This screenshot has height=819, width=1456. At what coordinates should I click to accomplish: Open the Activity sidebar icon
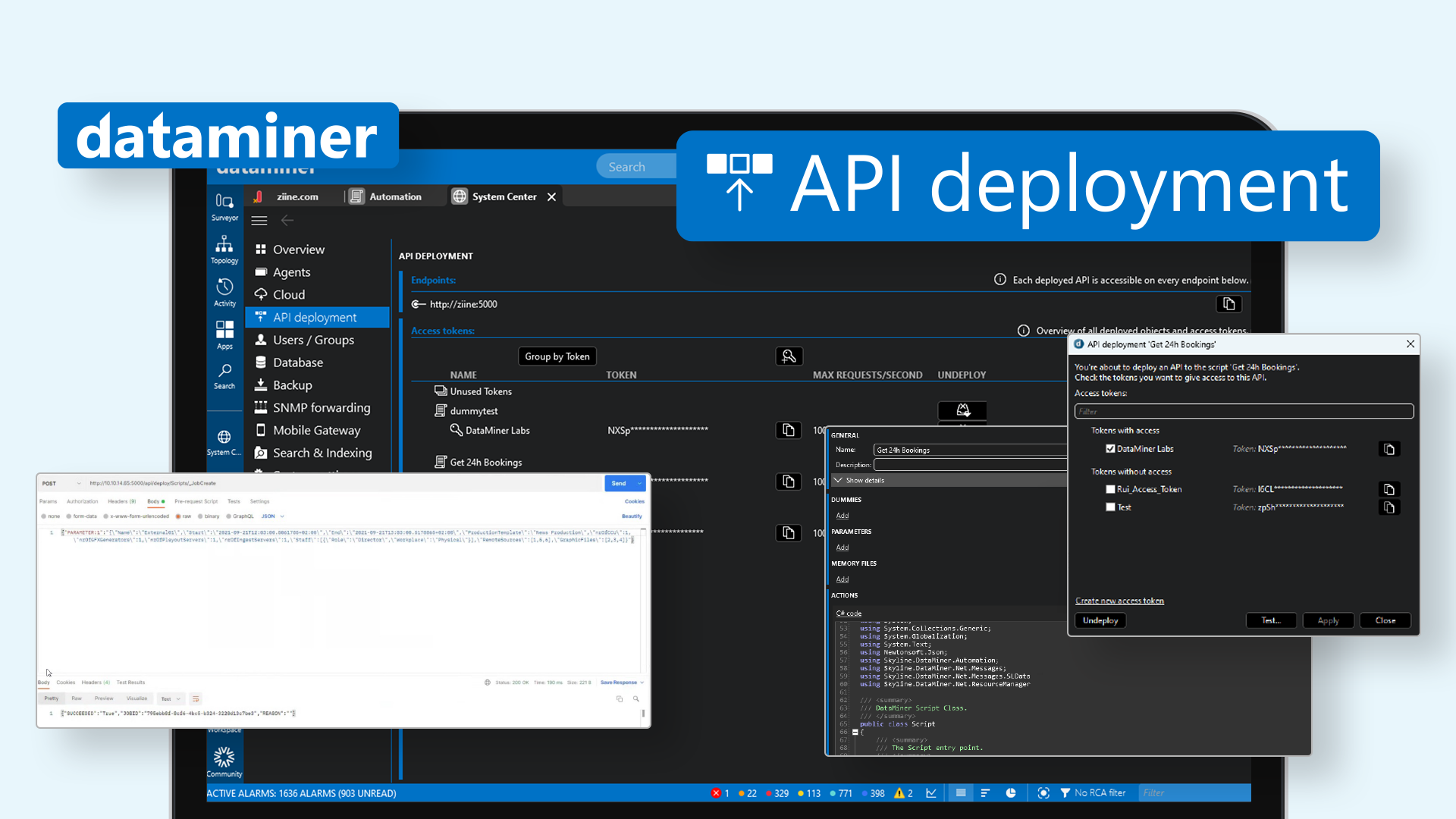224,287
